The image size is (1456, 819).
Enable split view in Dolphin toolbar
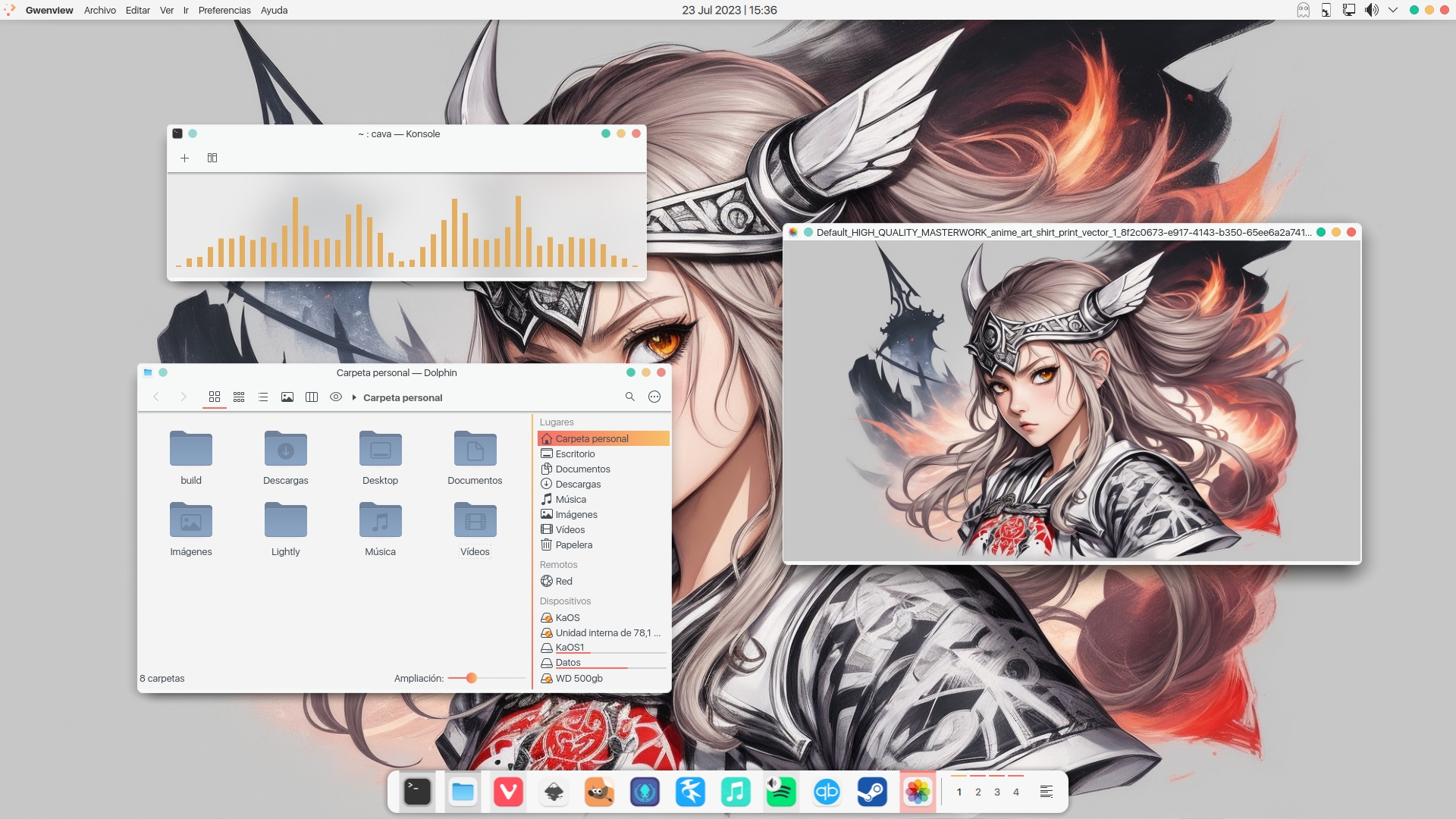click(311, 397)
